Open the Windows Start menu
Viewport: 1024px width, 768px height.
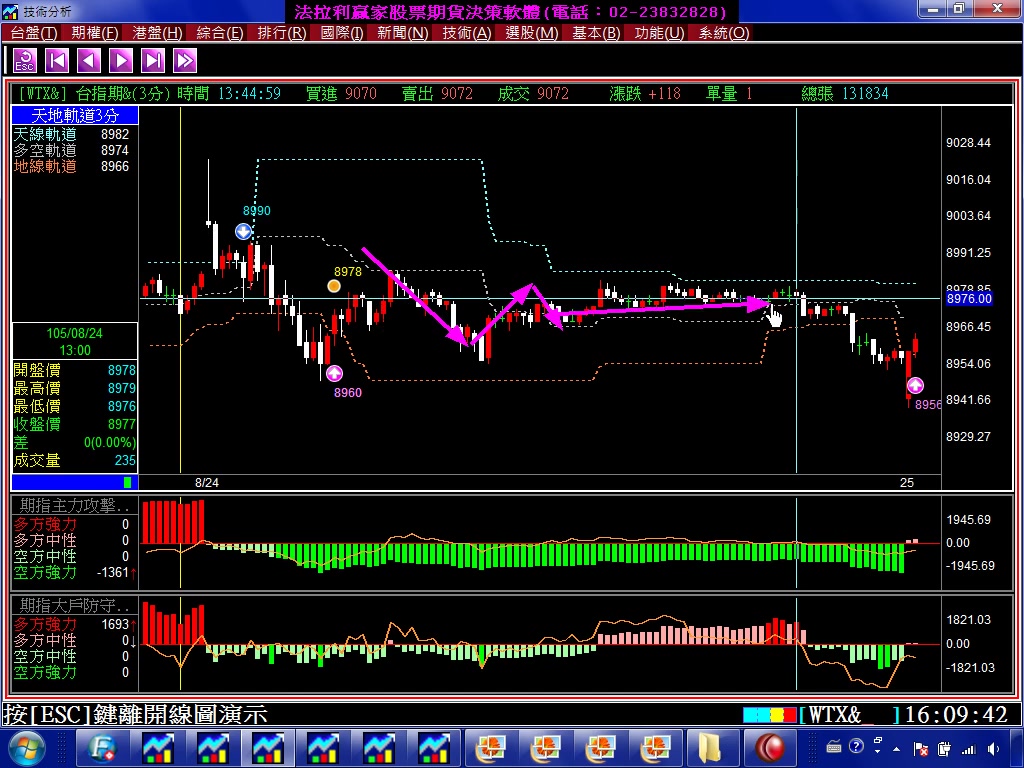[25, 747]
